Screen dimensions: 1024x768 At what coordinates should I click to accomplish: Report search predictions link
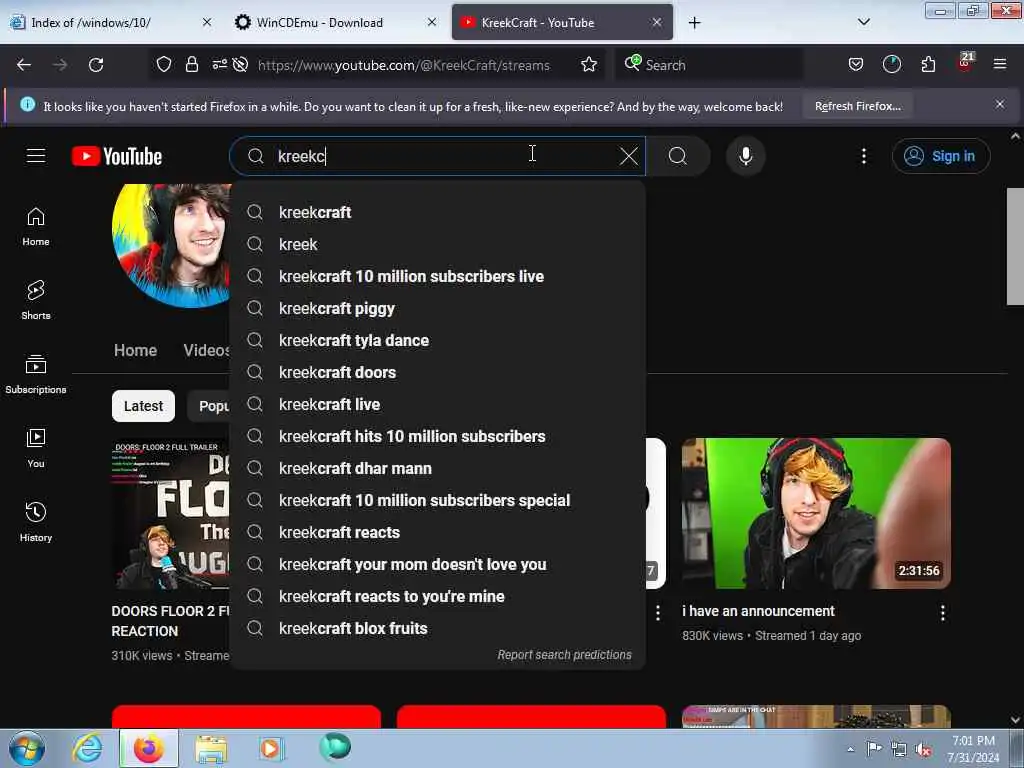564,655
